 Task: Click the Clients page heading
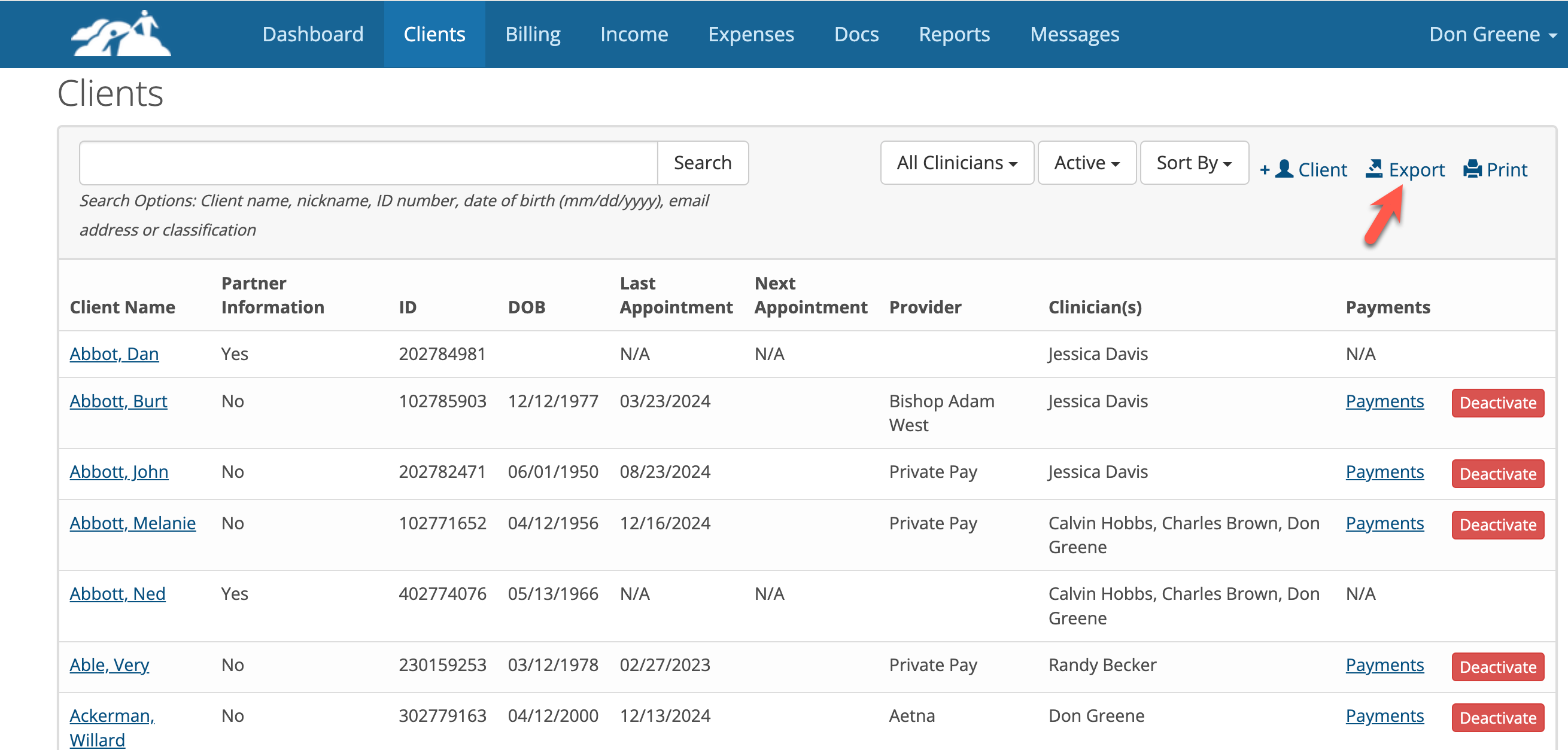pyautogui.click(x=110, y=94)
